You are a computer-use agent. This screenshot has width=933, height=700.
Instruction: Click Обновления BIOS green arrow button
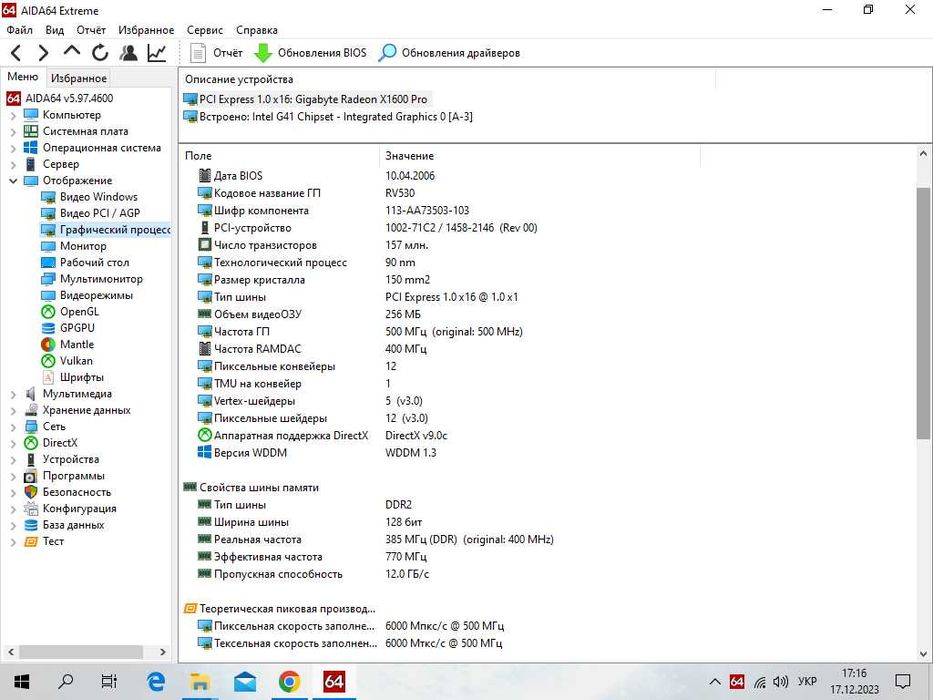(x=311, y=53)
